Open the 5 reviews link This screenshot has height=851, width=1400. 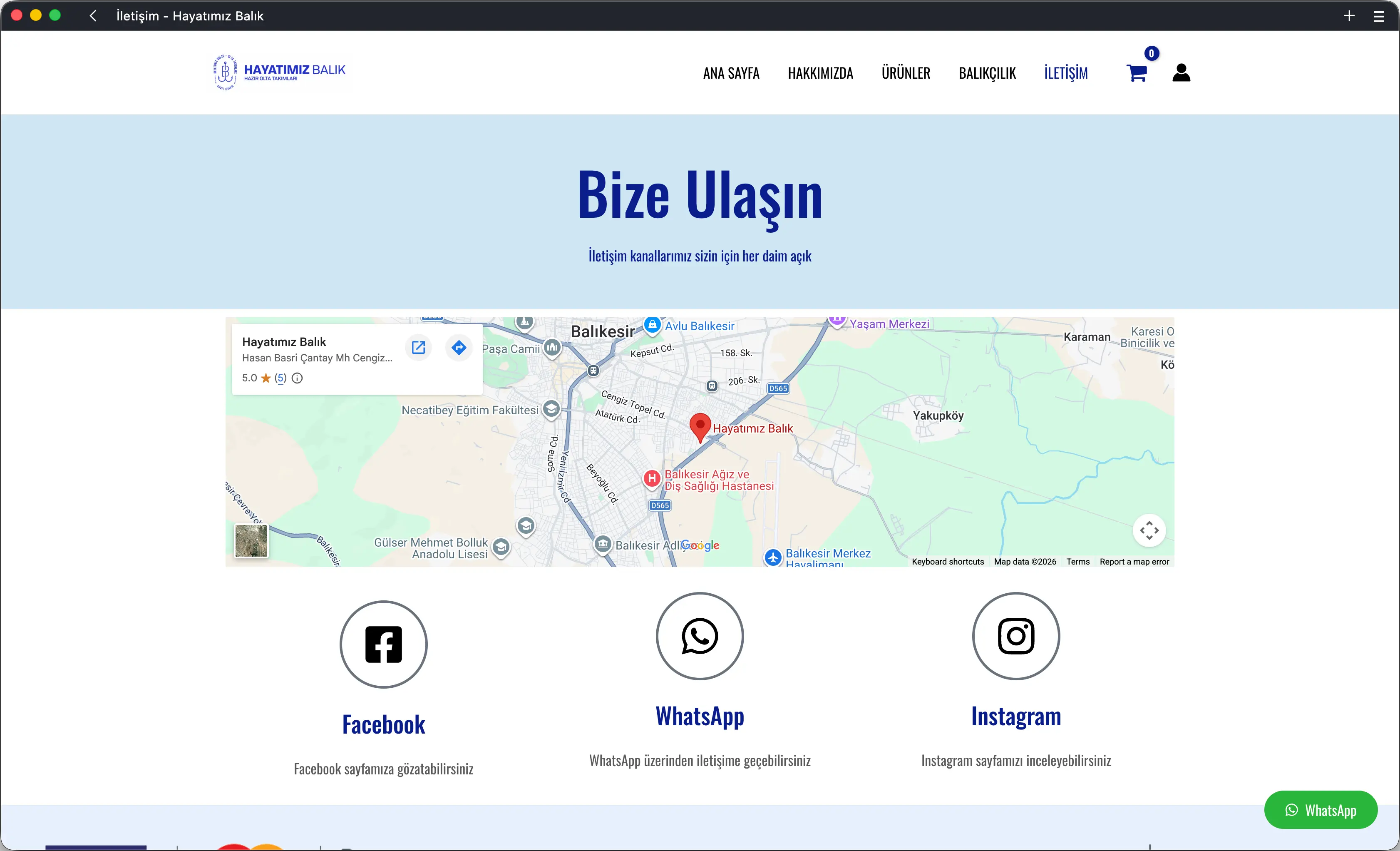pos(280,378)
